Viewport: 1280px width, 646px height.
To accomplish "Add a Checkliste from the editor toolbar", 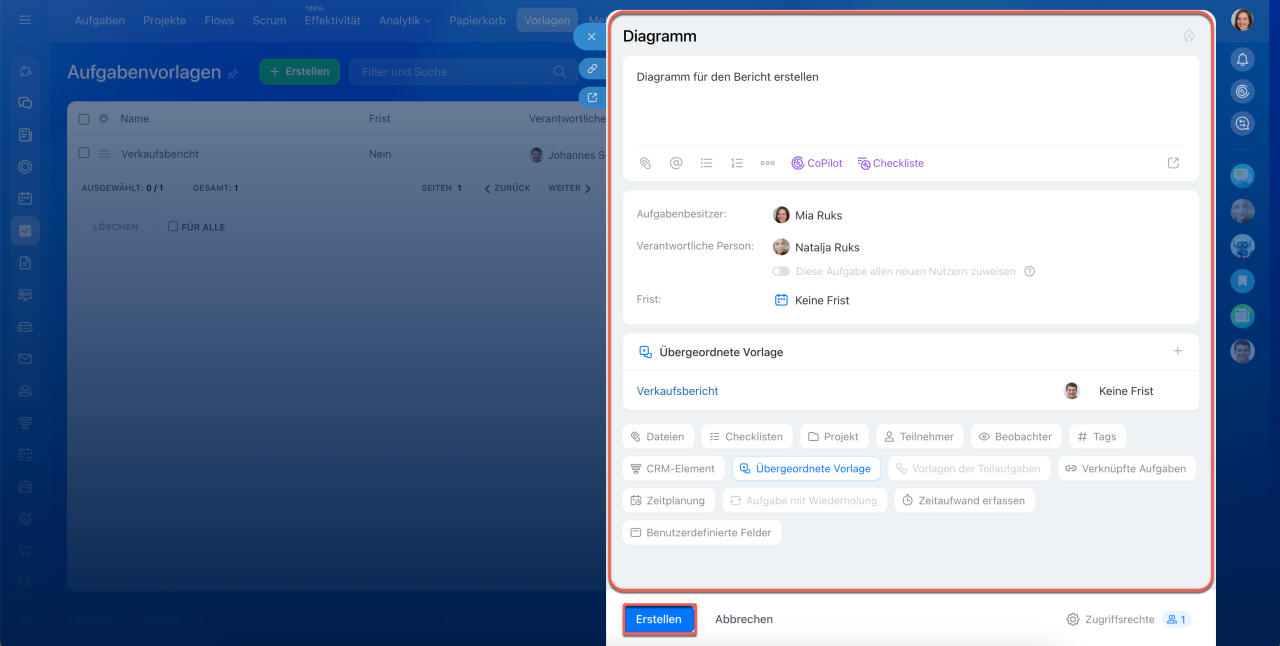I will [x=890, y=163].
